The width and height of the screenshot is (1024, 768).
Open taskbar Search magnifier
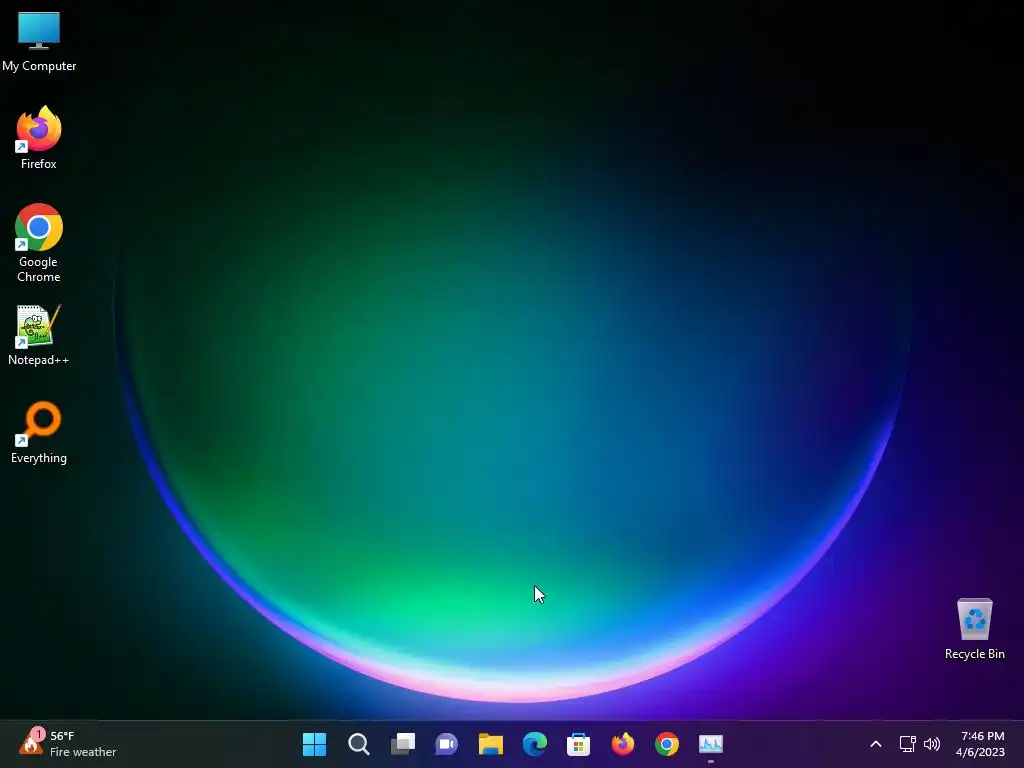359,744
